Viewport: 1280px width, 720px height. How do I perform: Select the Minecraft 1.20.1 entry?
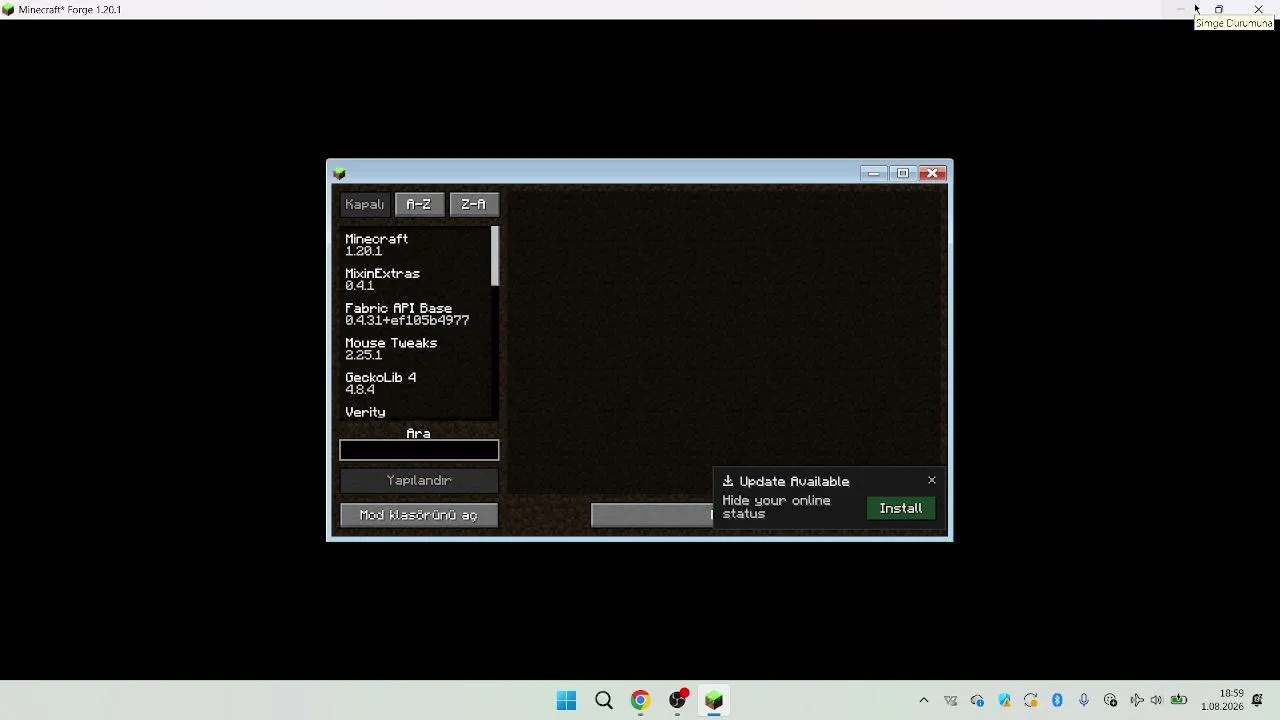(414, 245)
